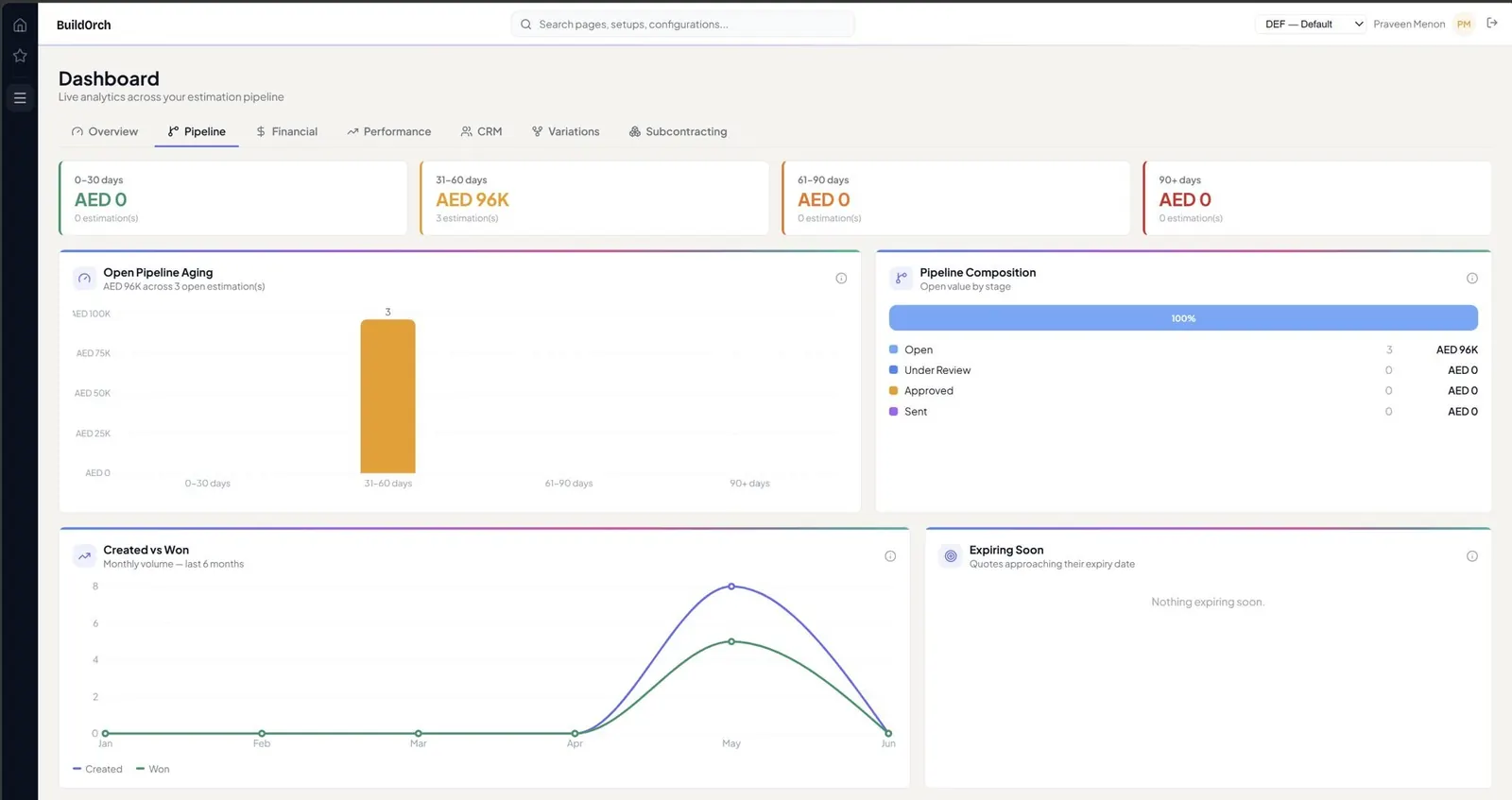Click the orange 31–60 days chart bar
The image size is (1512, 800).
click(387, 396)
